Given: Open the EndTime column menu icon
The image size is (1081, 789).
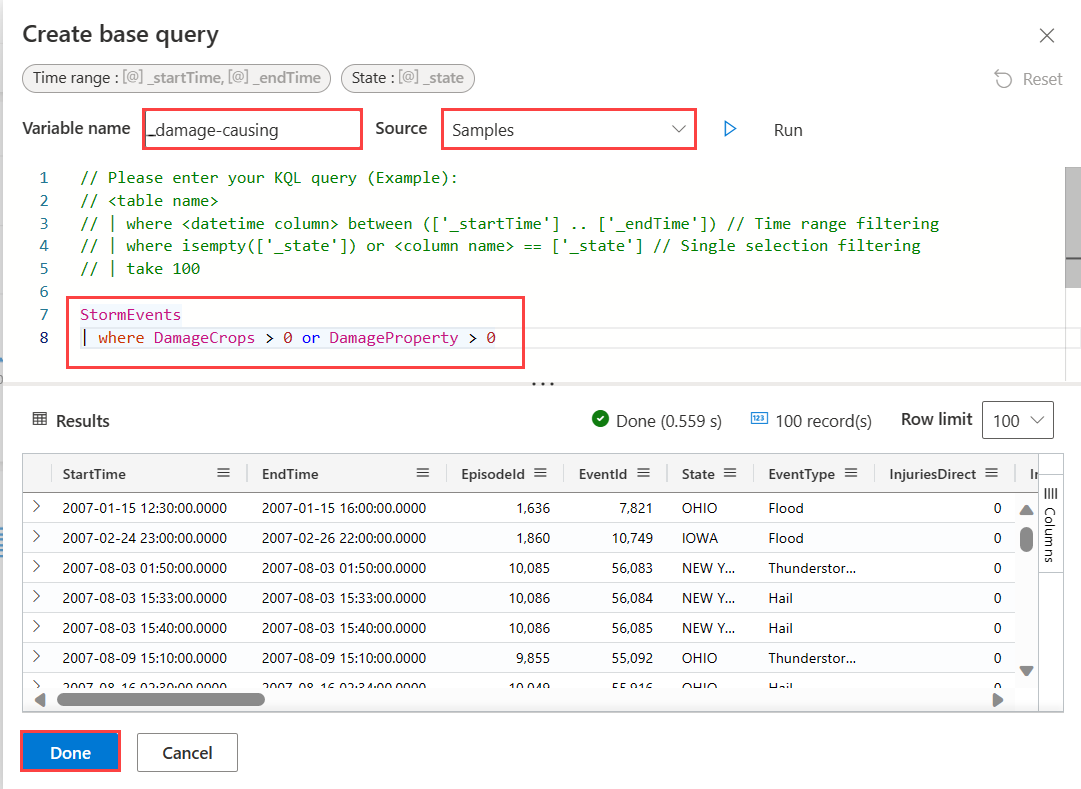Looking at the screenshot, I should [423, 473].
